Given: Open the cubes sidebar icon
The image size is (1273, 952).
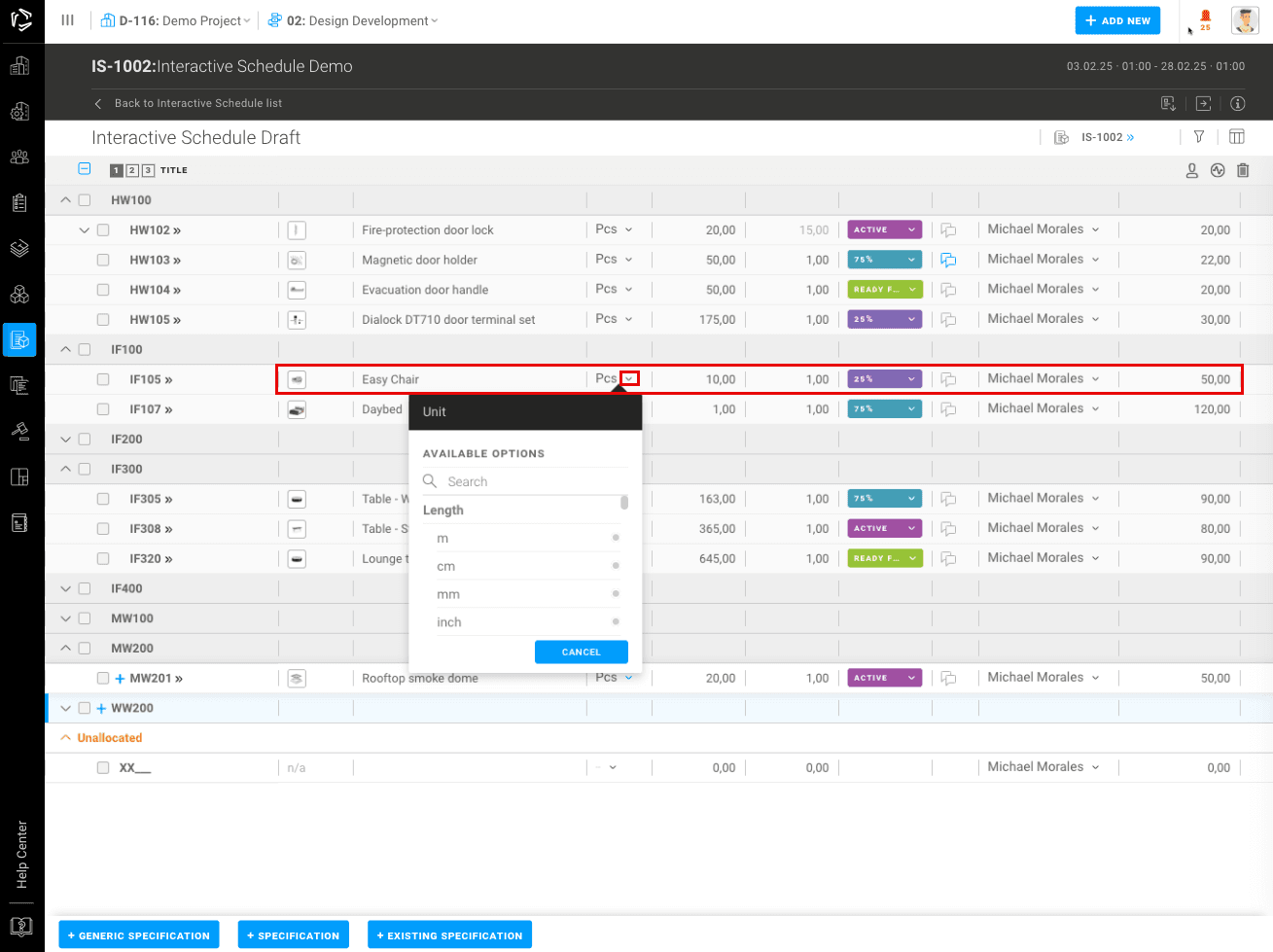Looking at the screenshot, I should pyautogui.click(x=19, y=294).
